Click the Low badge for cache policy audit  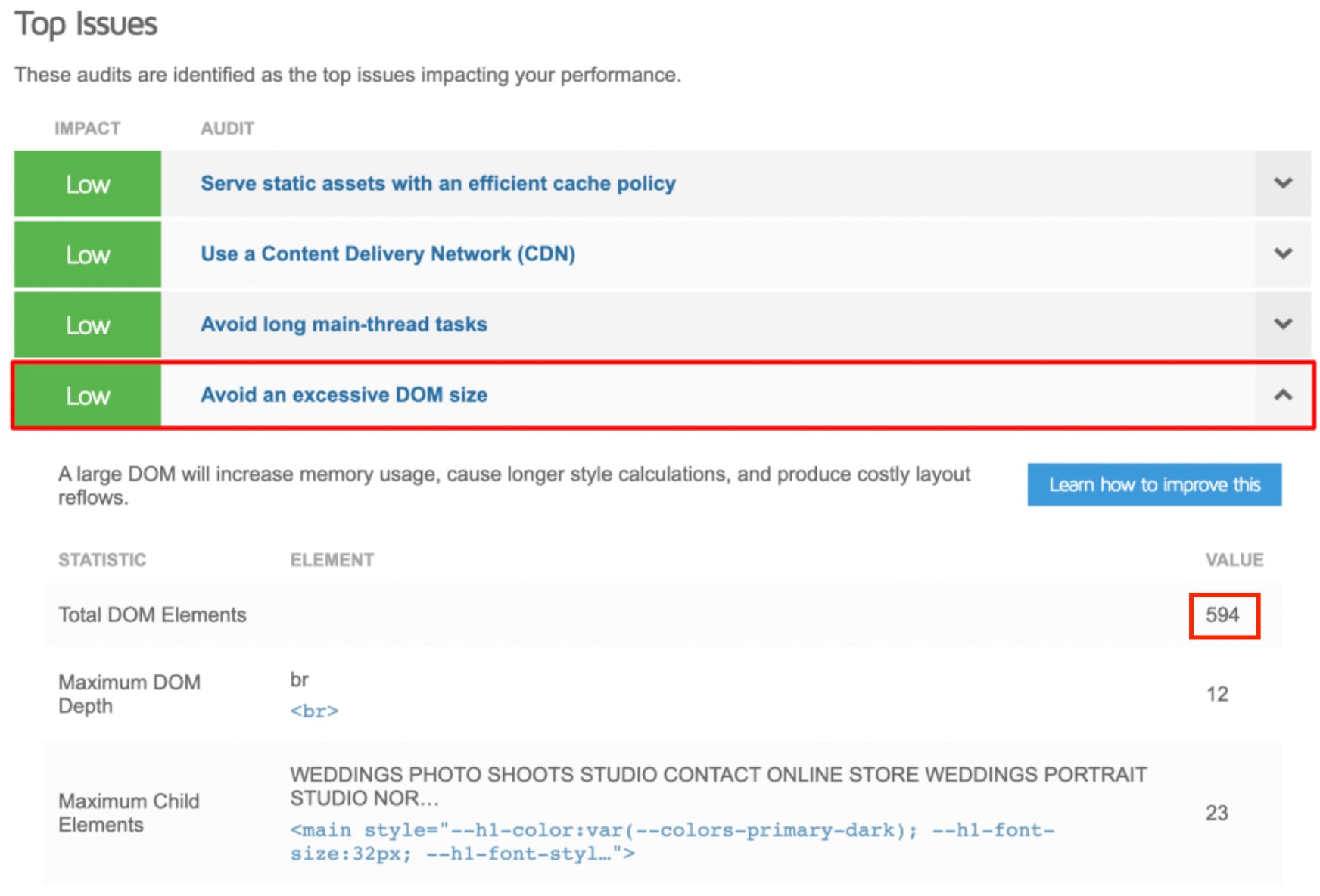[86, 183]
